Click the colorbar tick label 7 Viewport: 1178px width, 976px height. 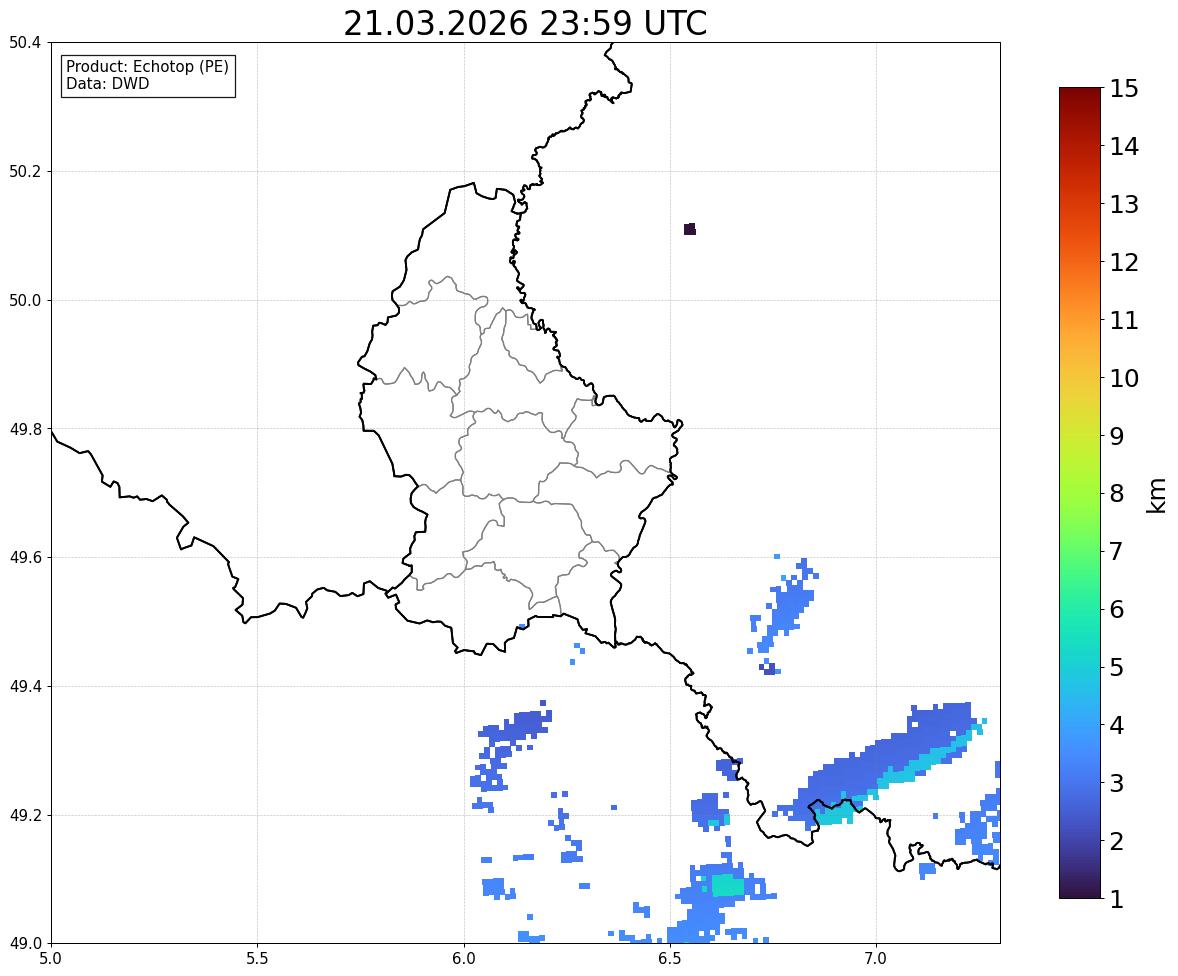point(1117,551)
